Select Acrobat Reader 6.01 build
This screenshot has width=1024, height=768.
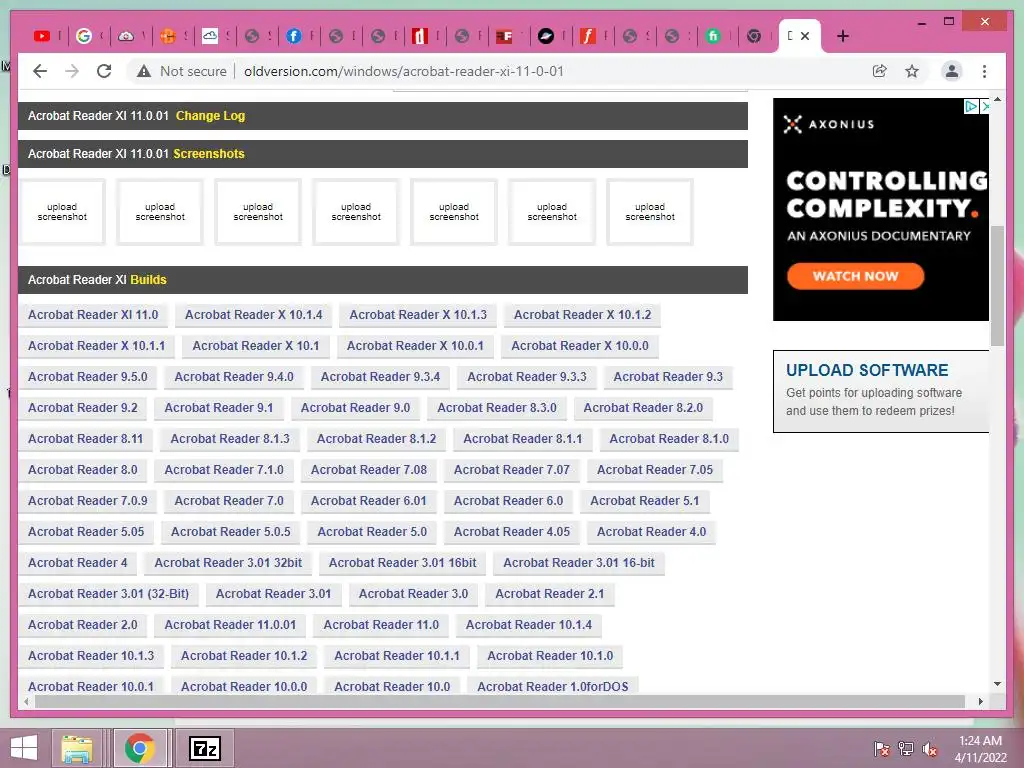pos(368,501)
